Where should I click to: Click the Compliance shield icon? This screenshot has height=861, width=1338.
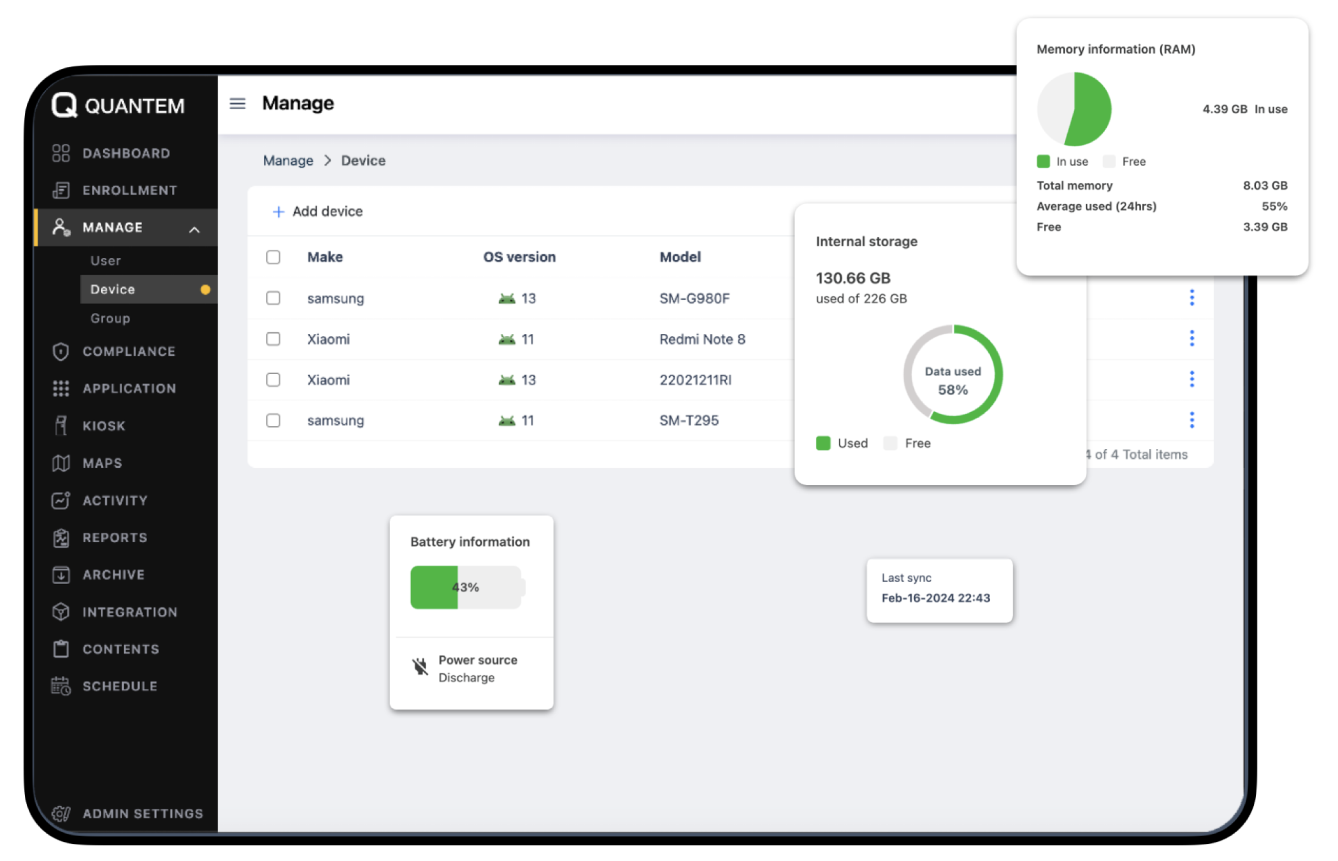coord(61,352)
